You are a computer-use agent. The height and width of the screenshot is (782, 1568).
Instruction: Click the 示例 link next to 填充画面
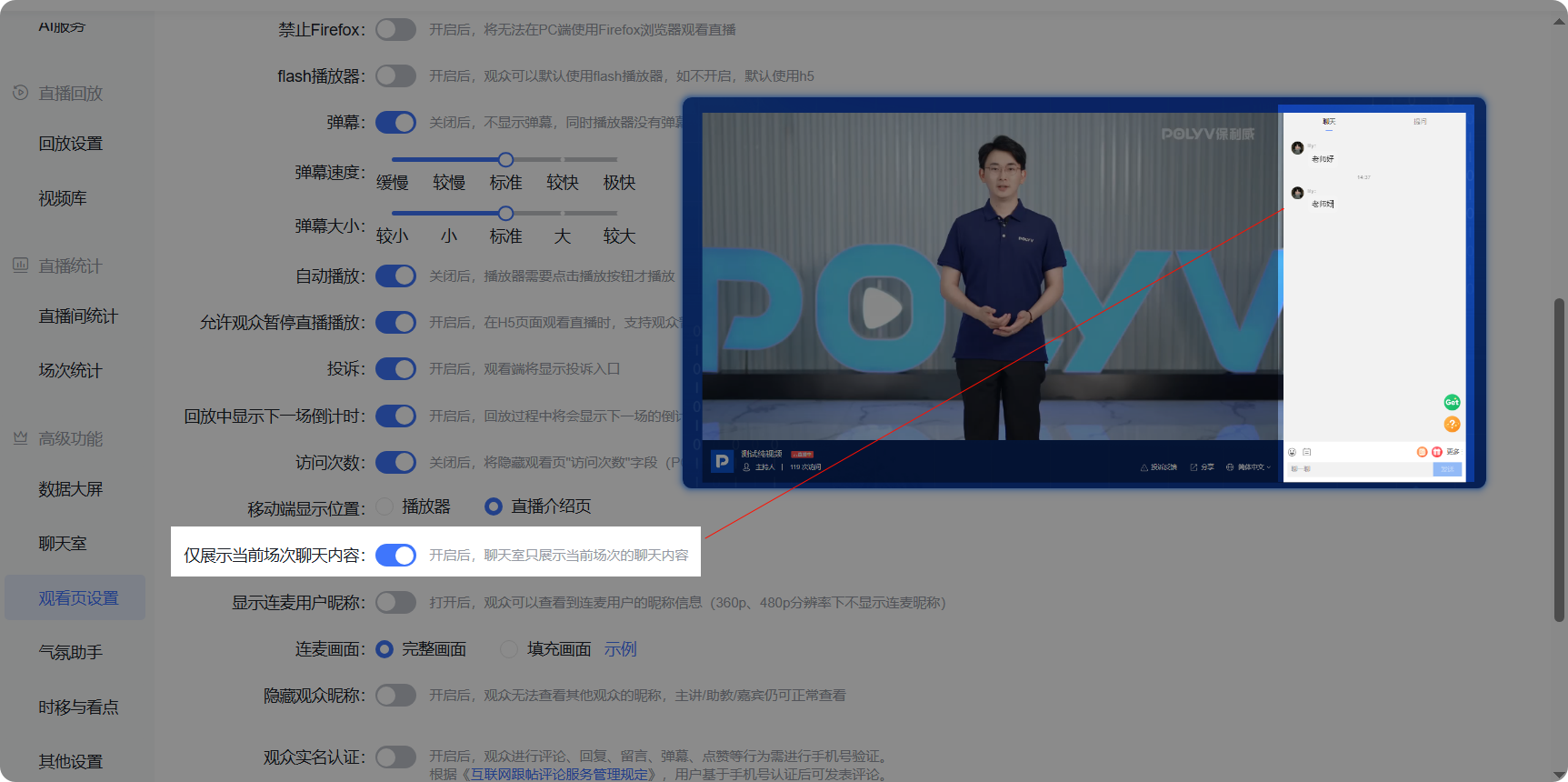[621, 649]
